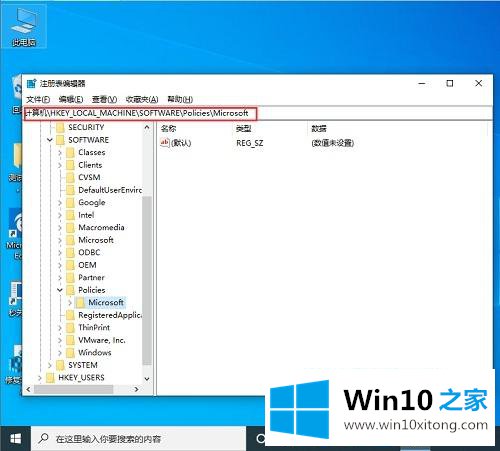500x451 pixels.
Task: Click the Policies folder icon
Action: (70, 290)
